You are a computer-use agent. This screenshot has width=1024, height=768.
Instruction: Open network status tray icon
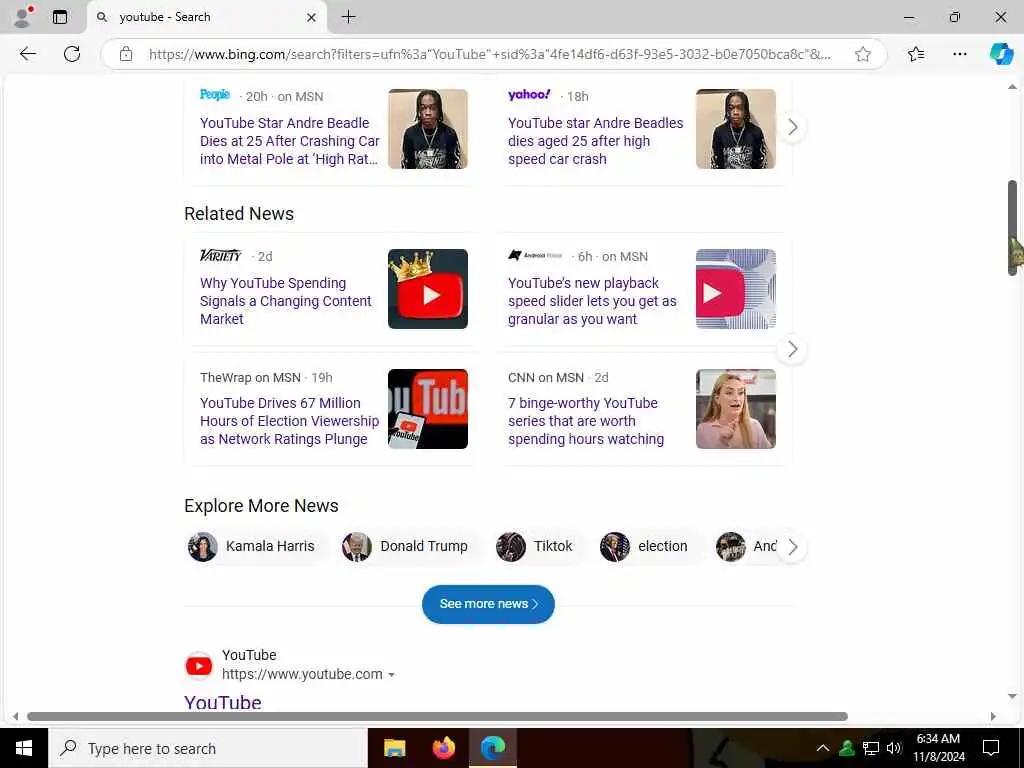point(871,748)
